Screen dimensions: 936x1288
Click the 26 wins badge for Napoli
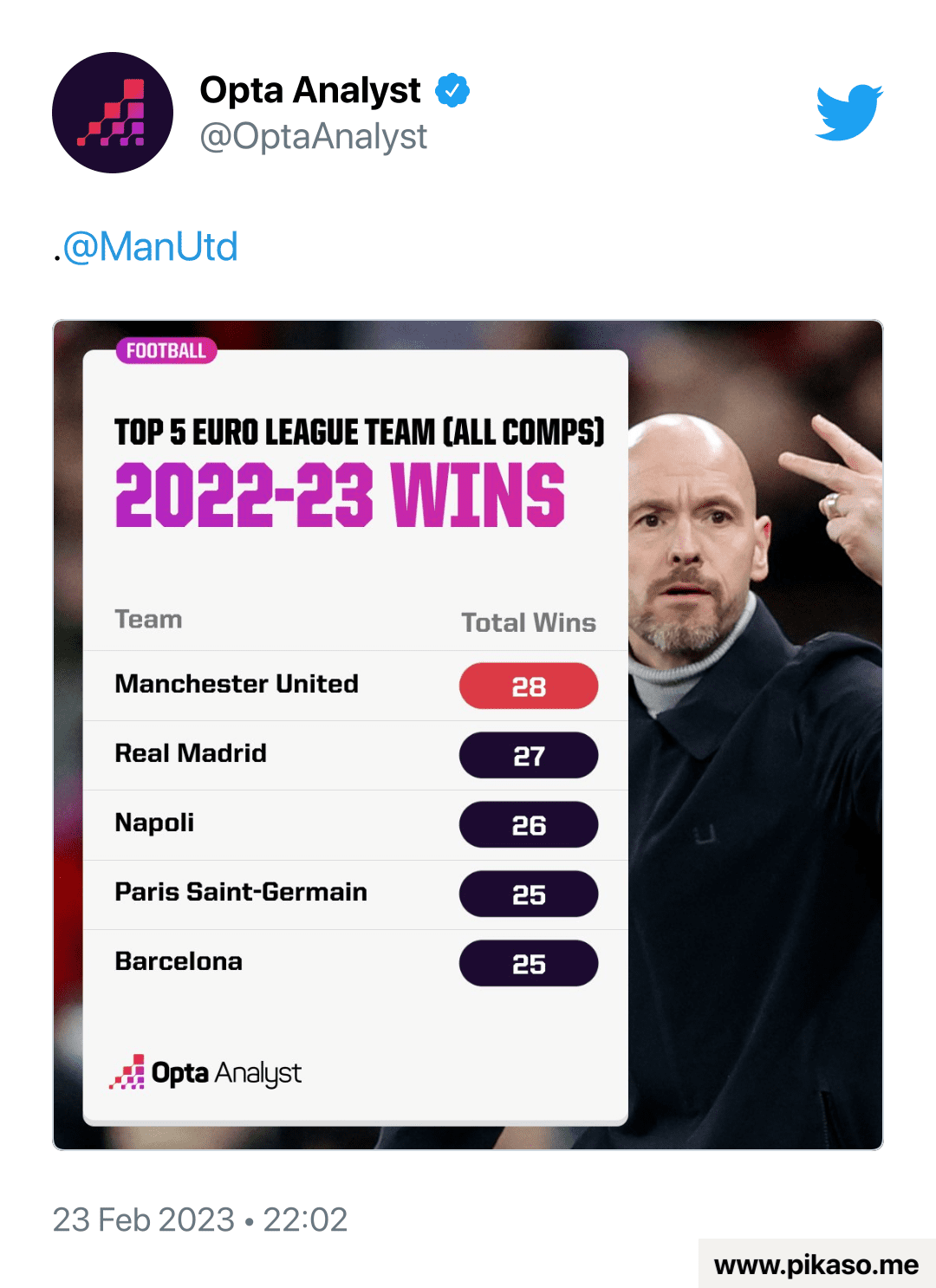(x=529, y=825)
